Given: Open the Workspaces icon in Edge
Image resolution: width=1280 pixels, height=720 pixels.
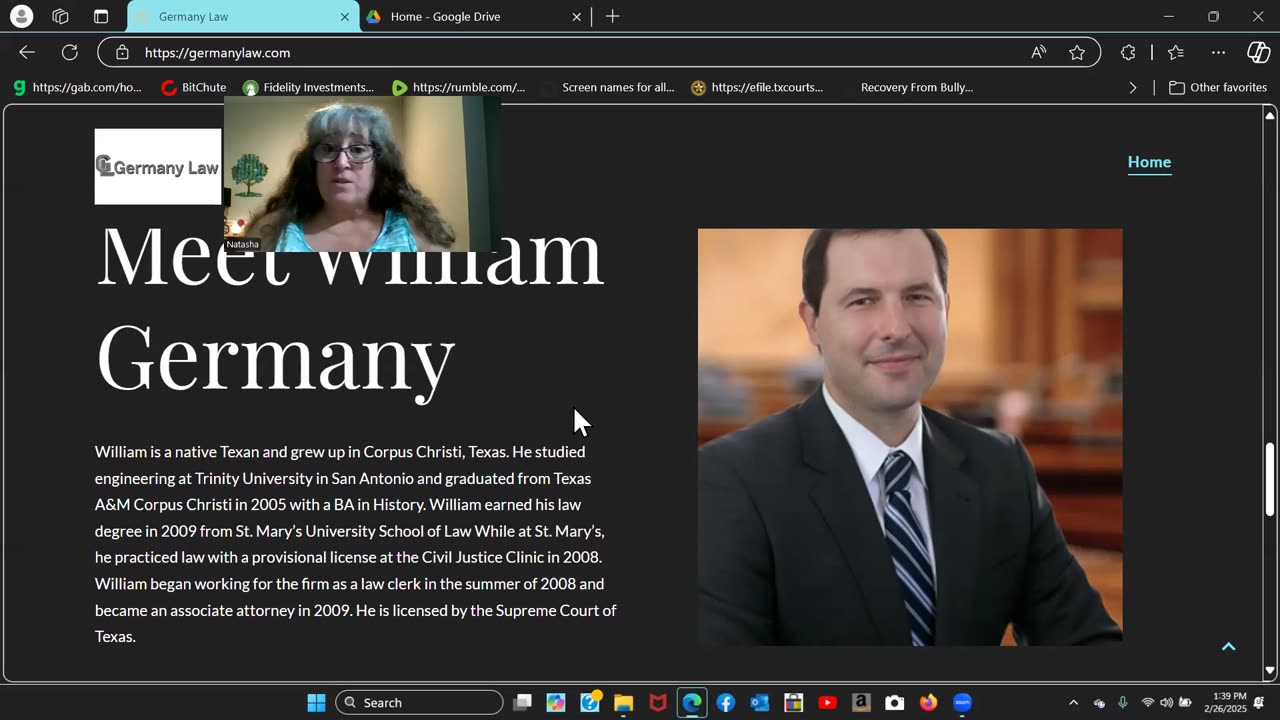Looking at the screenshot, I should pyautogui.click(x=60, y=16).
